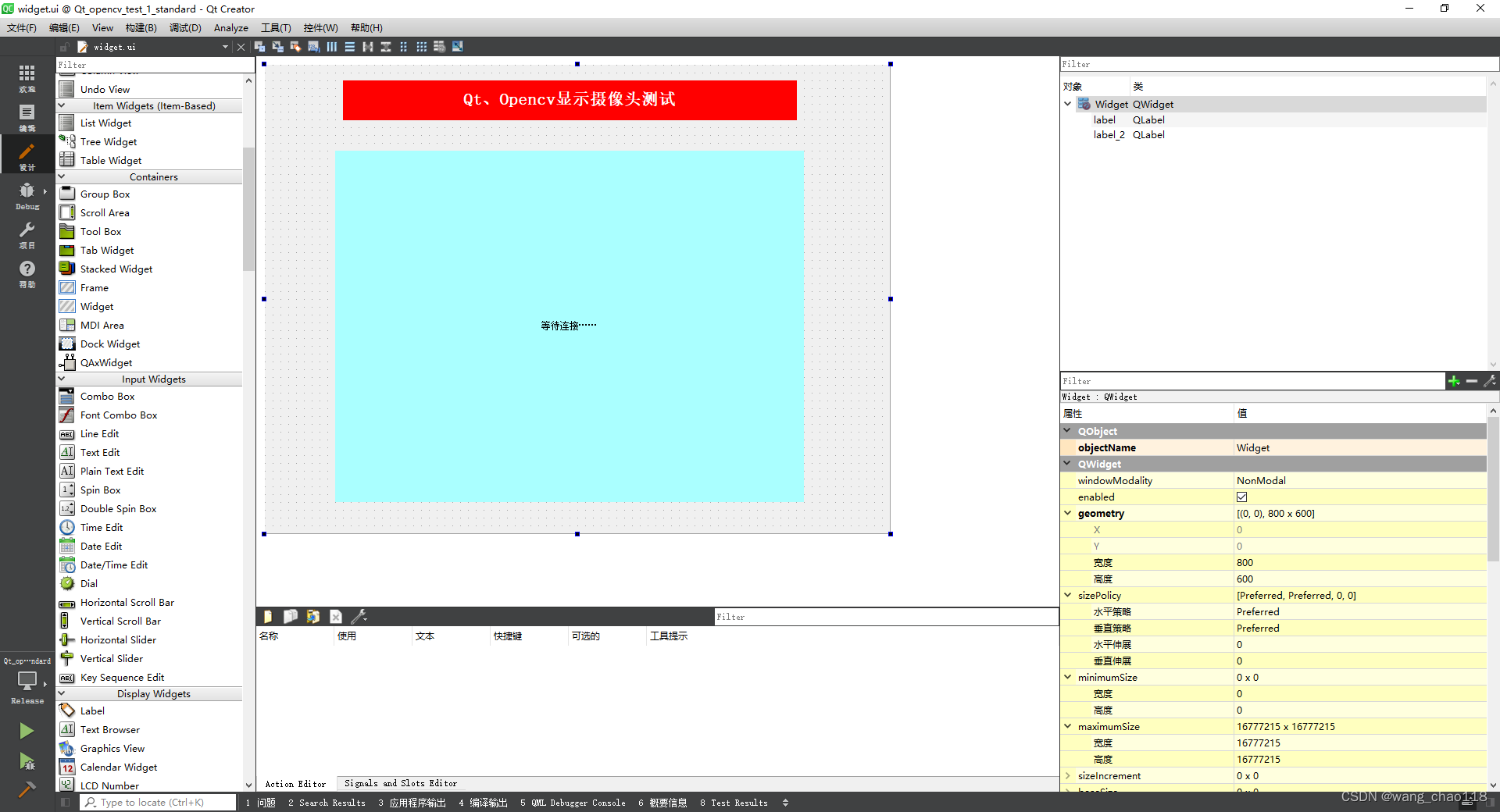Click the objectName value Widget
Image resolution: width=1500 pixels, height=812 pixels.
coord(1359,447)
